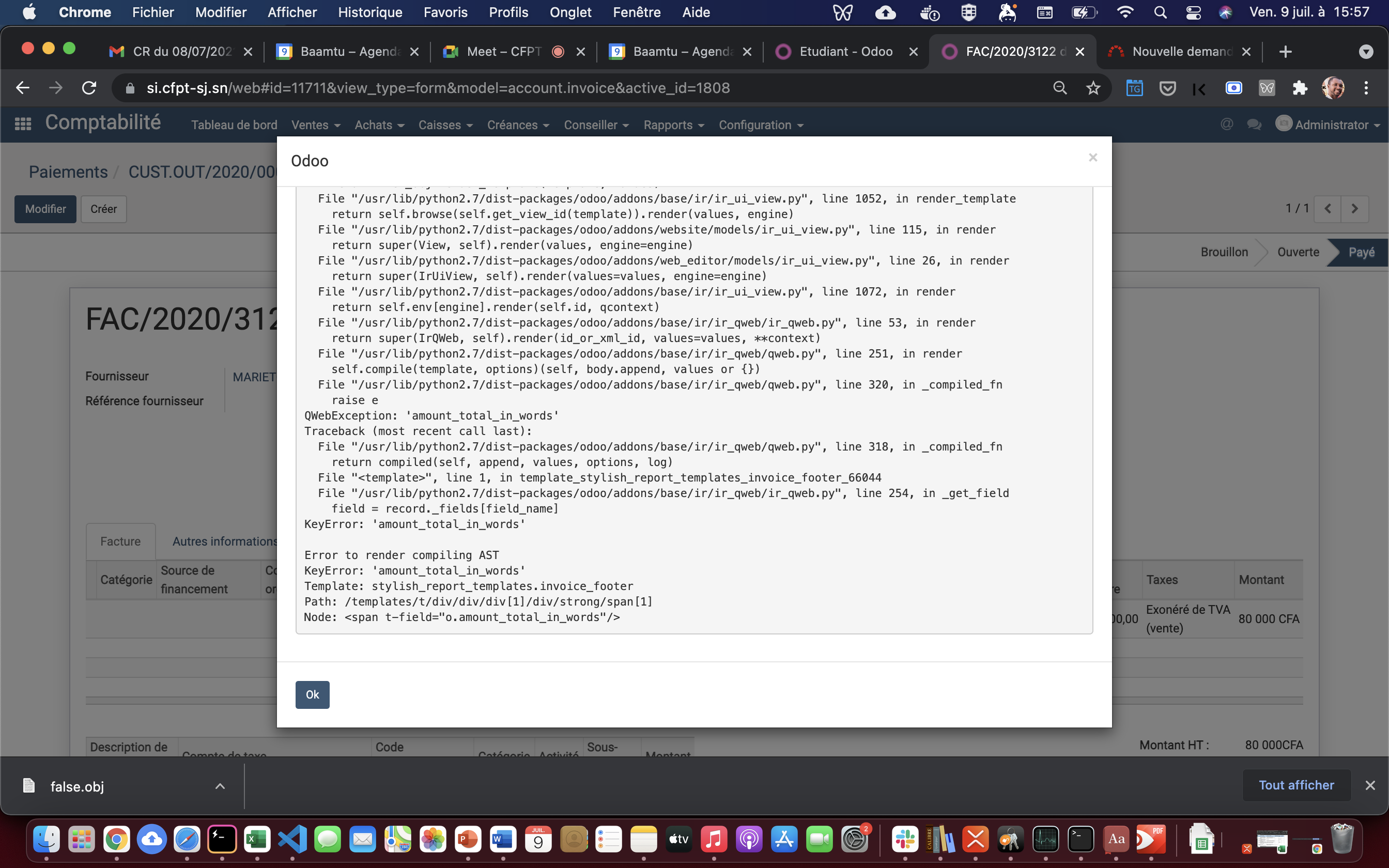Image resolution: width=1389 pixels, height=868 pixels.
Task: Open the Configuration dropdown menu
Action: pyautogui.click(x=761, y=125)
